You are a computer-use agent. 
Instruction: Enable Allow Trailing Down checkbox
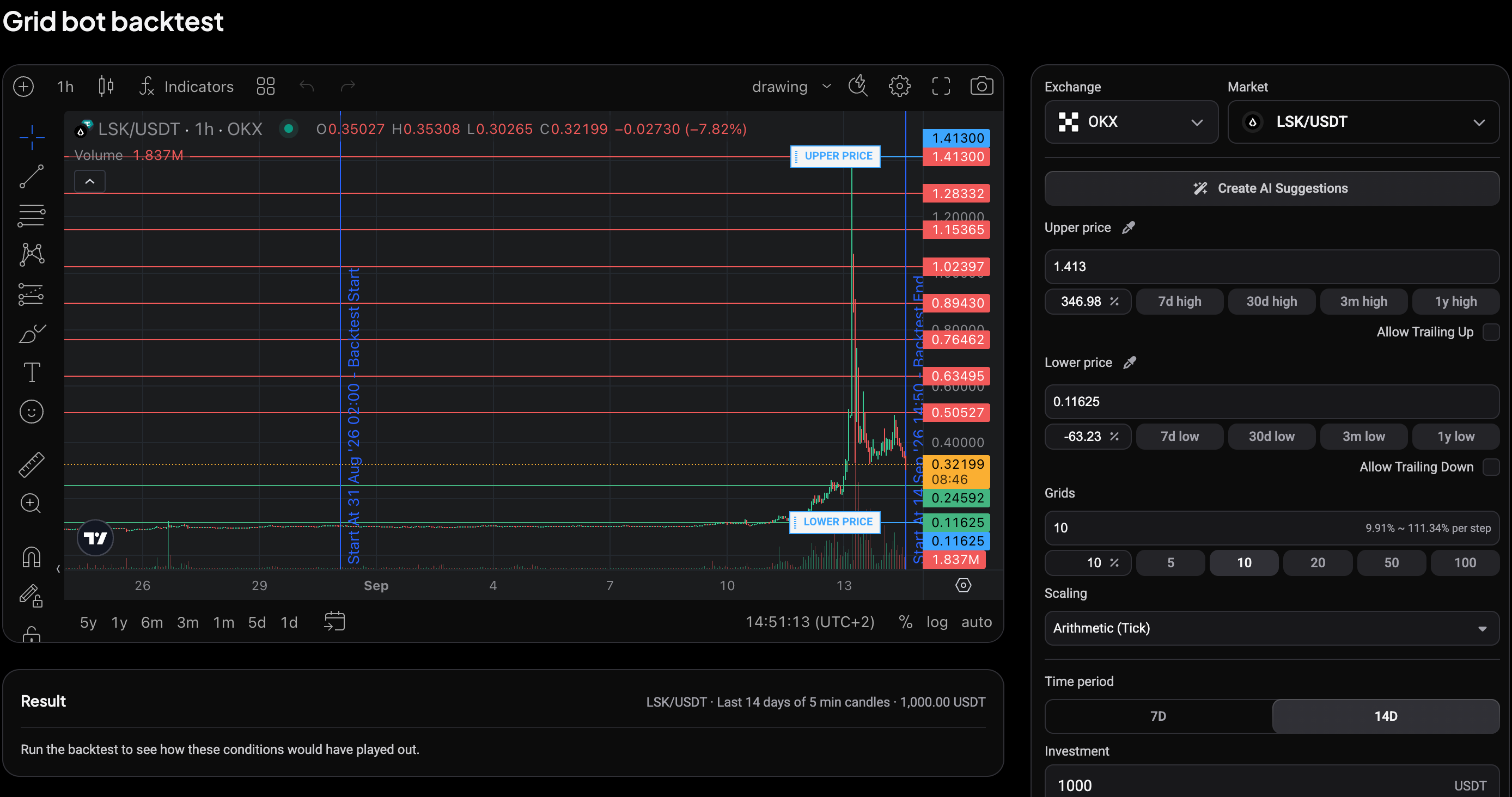point(1491,467)
